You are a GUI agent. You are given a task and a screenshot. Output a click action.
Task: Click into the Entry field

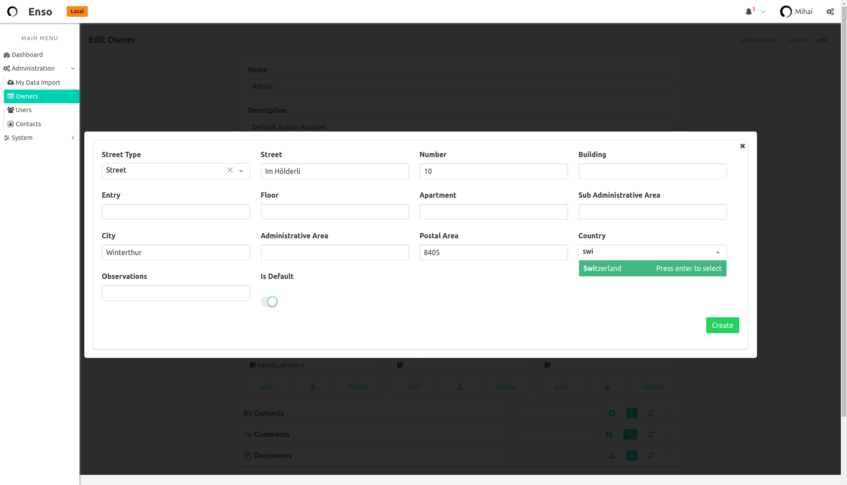(x=176, y=212)
